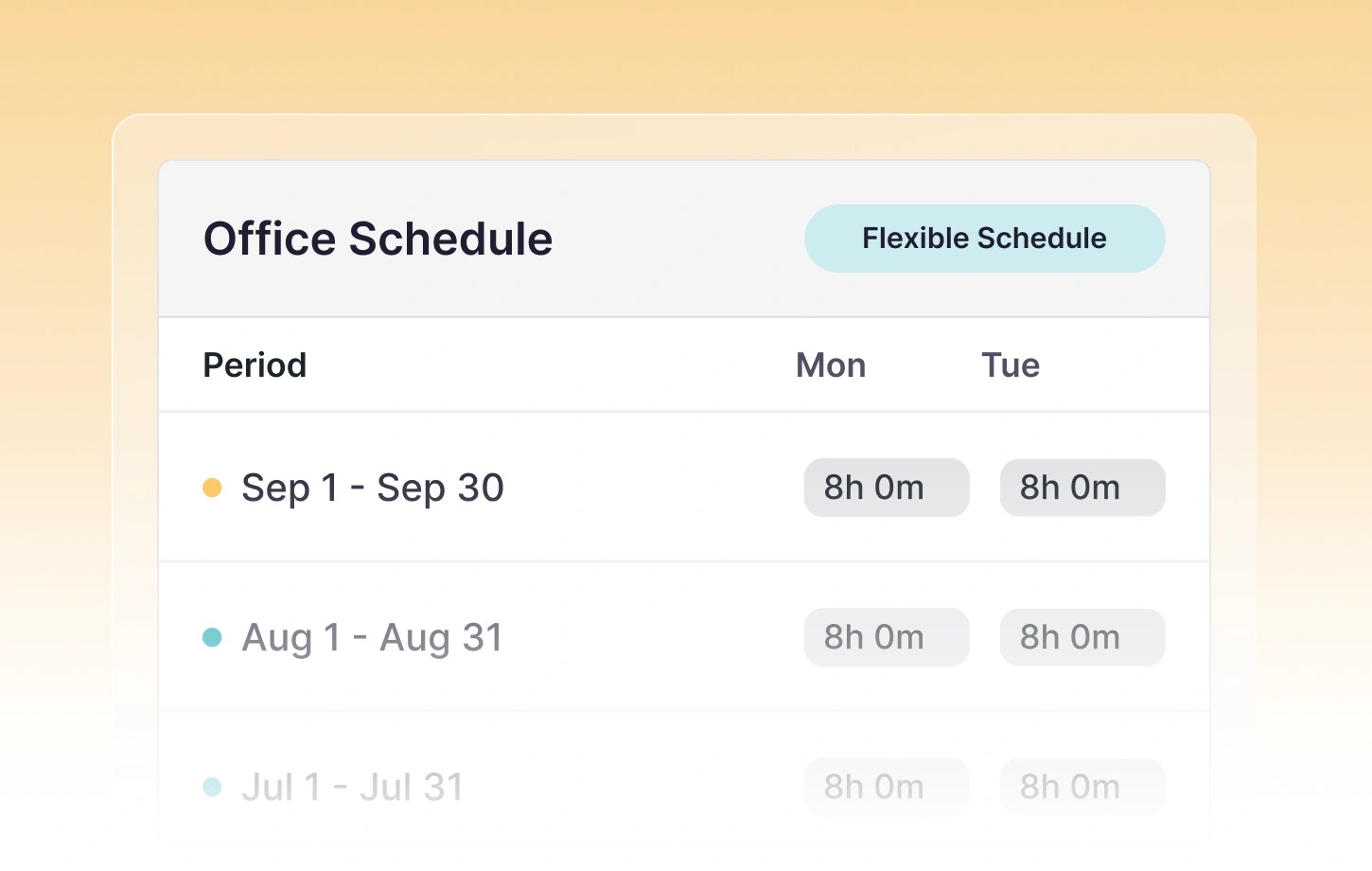Edit Tuesday hours for Aug 1 - Aug 31
1372x871 pixels.
(x=1082, y=637)
